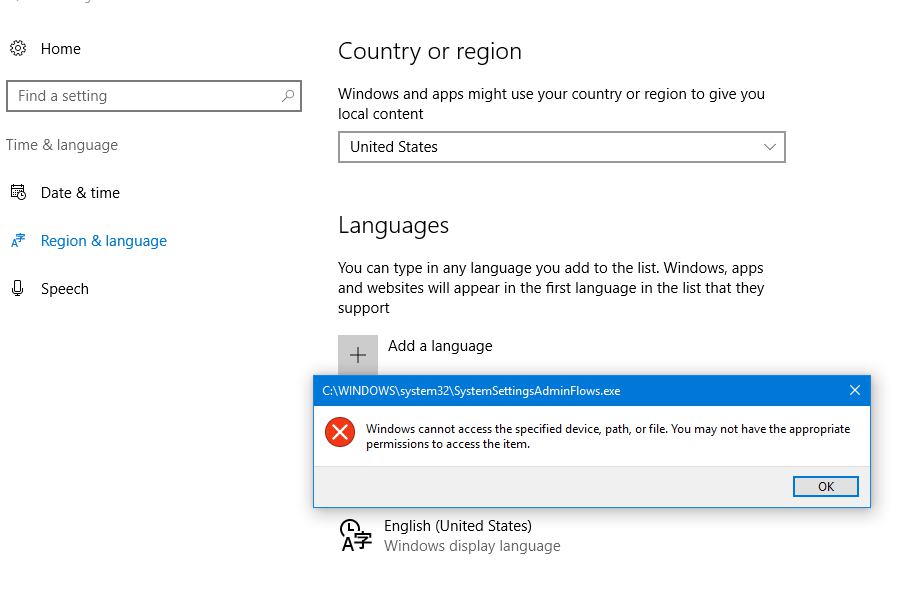
Task: Select the English (United States) language entry
Action: click(x=458, y=526)
